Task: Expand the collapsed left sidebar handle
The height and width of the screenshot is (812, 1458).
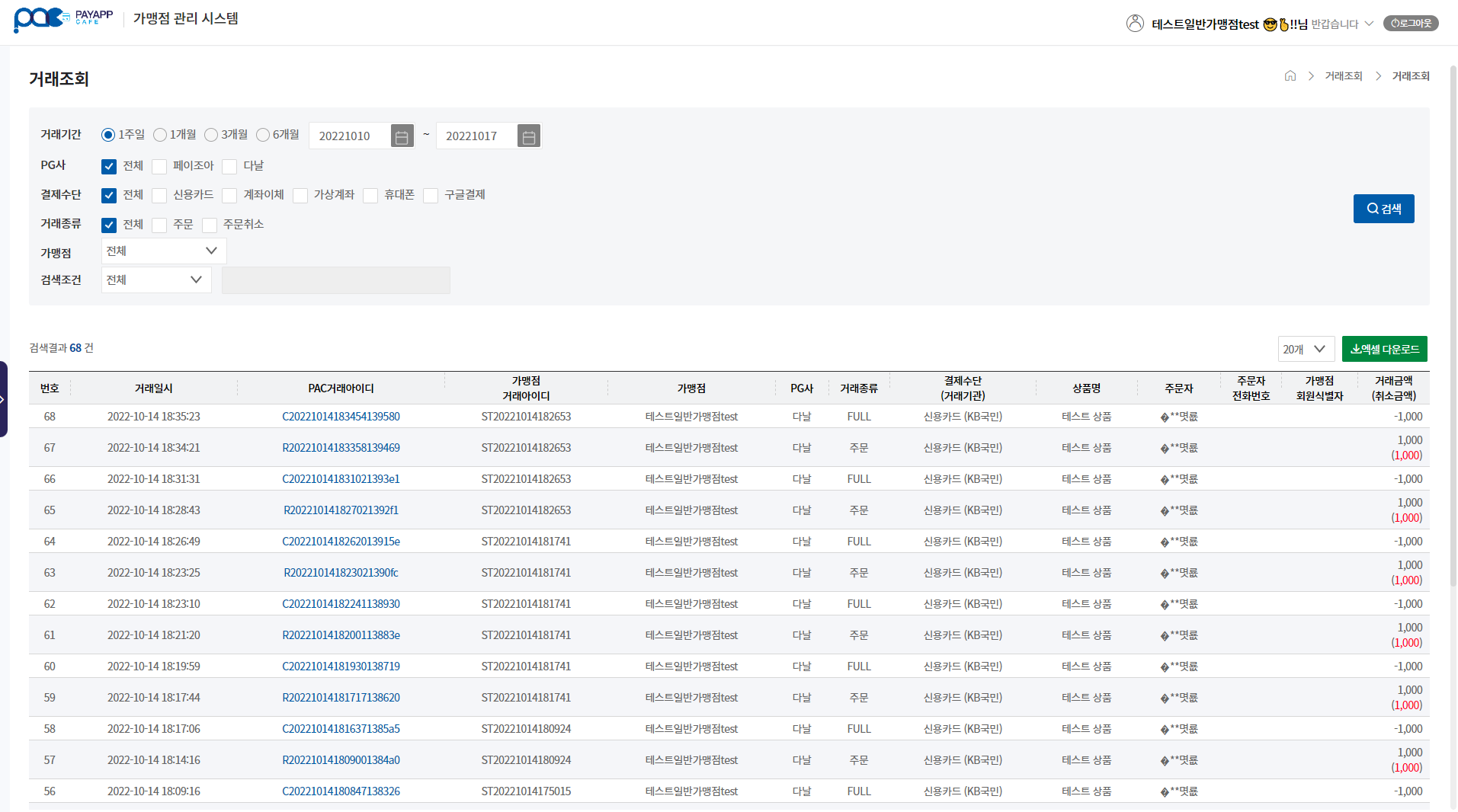Action: click(x=4, y=399)
